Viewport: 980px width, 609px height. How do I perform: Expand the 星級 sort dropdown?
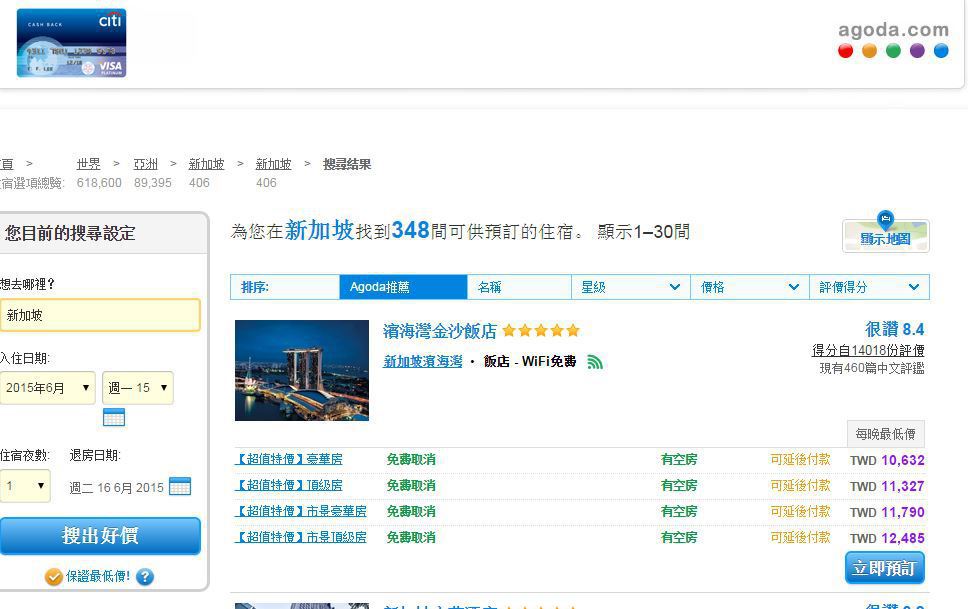(631, 287)
